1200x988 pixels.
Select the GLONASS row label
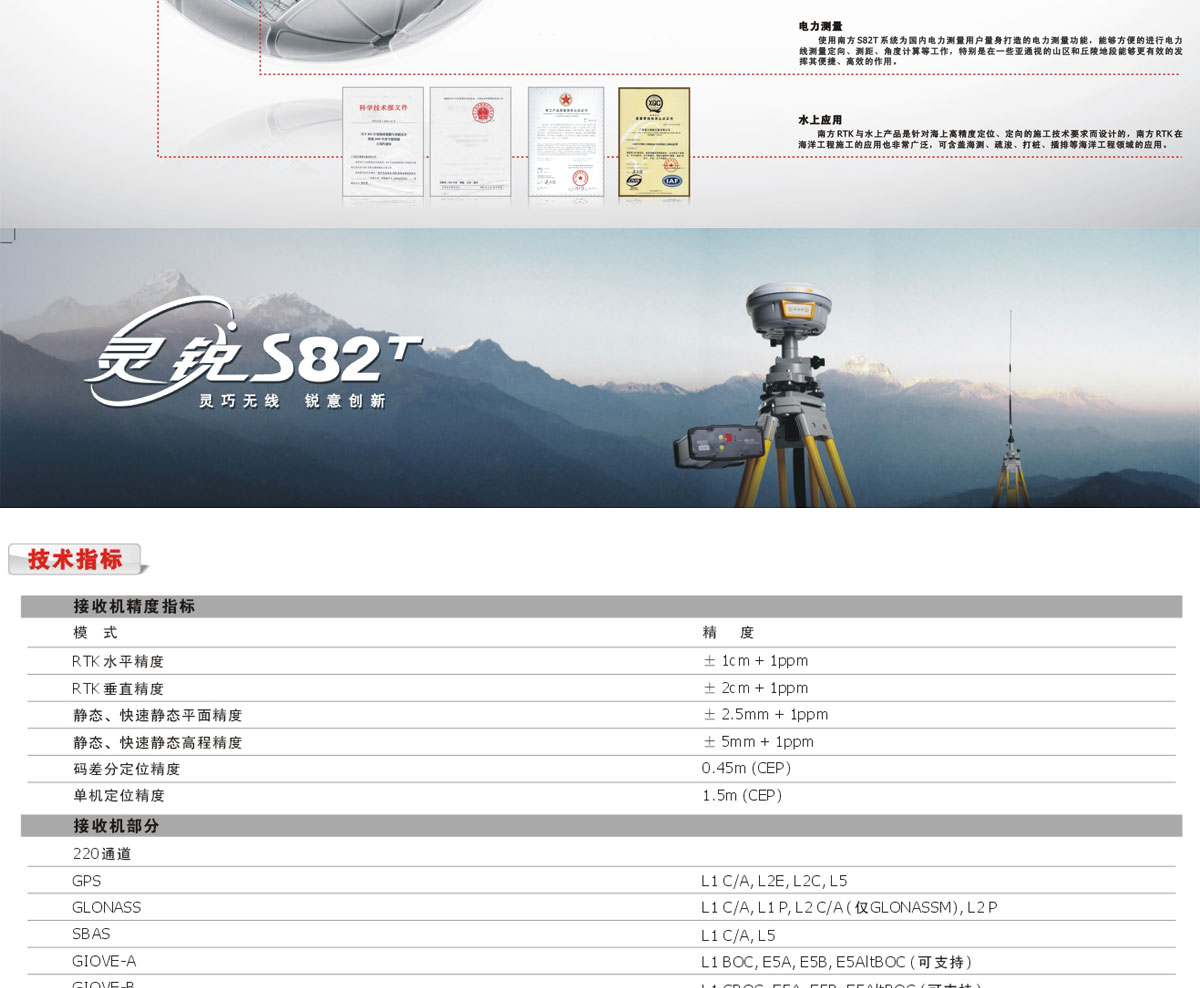click(x=106, y=908)
